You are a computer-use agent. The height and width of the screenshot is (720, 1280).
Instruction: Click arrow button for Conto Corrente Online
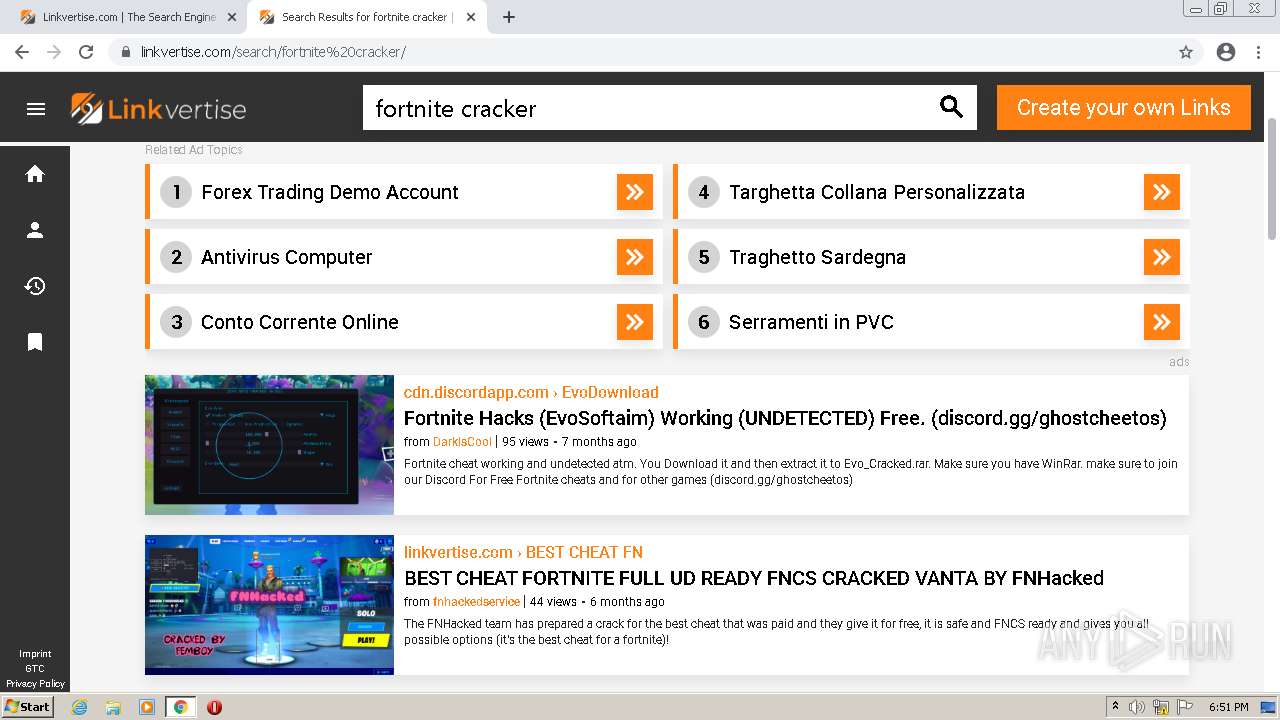point(635,322)
